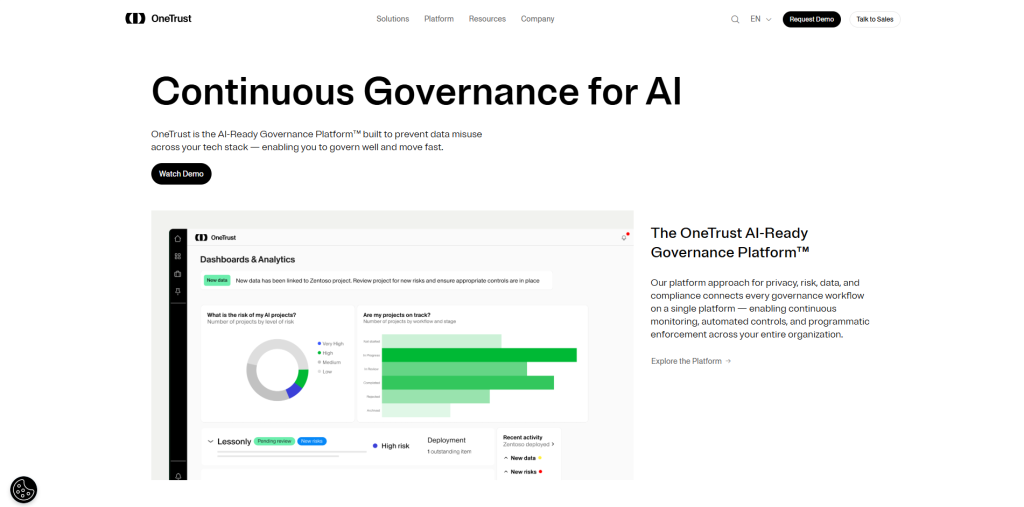Click the green segment of the donut chart
This screenshot has width=1024, height=507.
pyautogui.click(x=302, y=380)
